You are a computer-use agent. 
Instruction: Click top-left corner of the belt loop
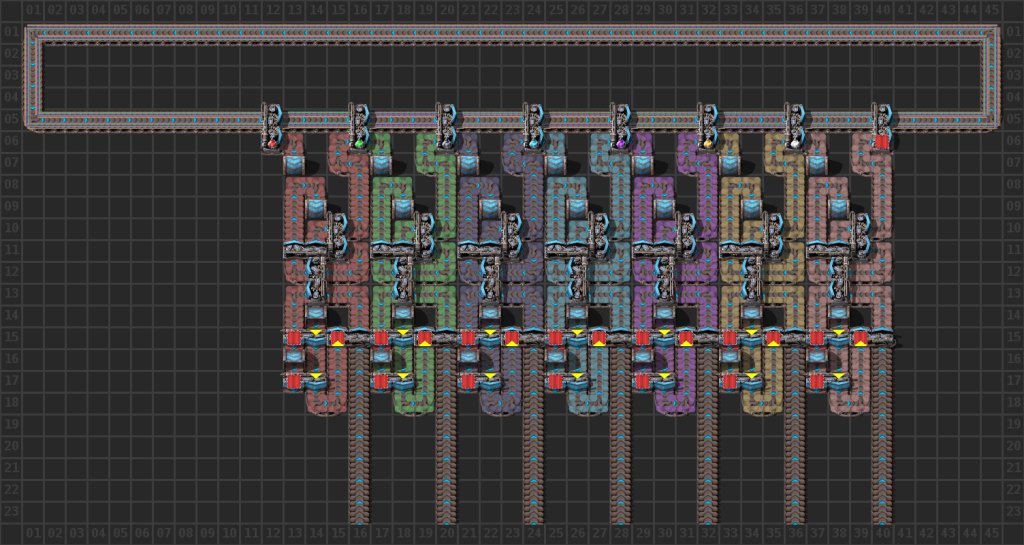click(x=33, y=34)
